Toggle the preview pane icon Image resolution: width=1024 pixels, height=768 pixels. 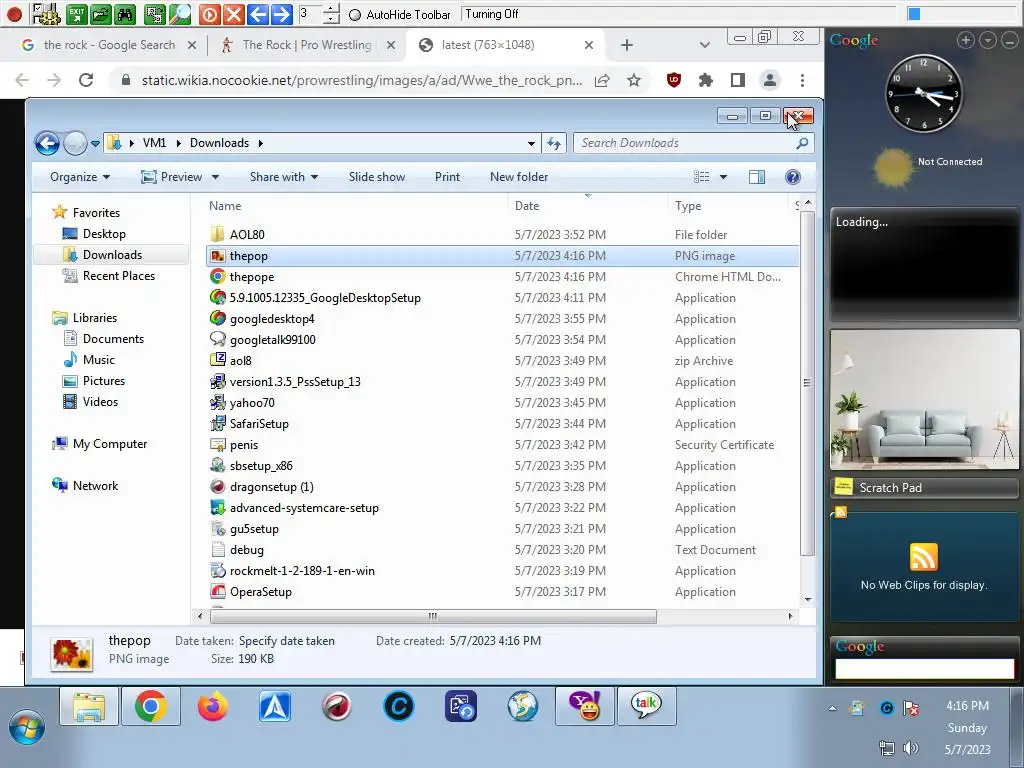[757, 177]
